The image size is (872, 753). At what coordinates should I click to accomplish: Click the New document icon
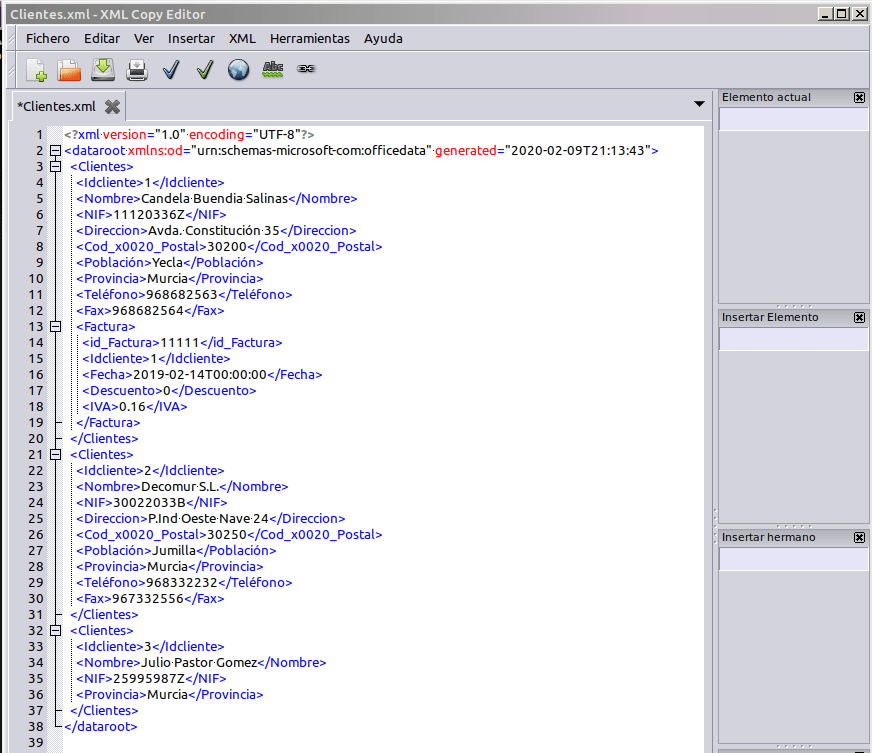click(x=36, y=69)
